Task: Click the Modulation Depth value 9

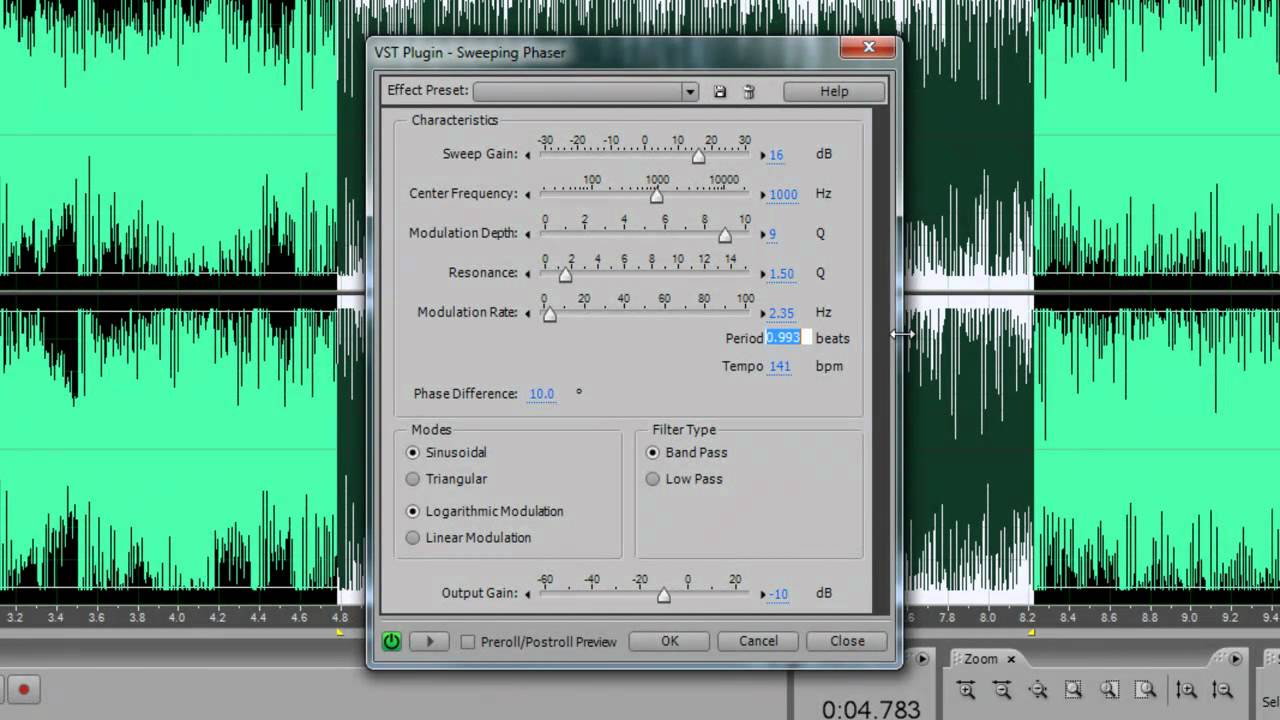Action: [772, 234]
